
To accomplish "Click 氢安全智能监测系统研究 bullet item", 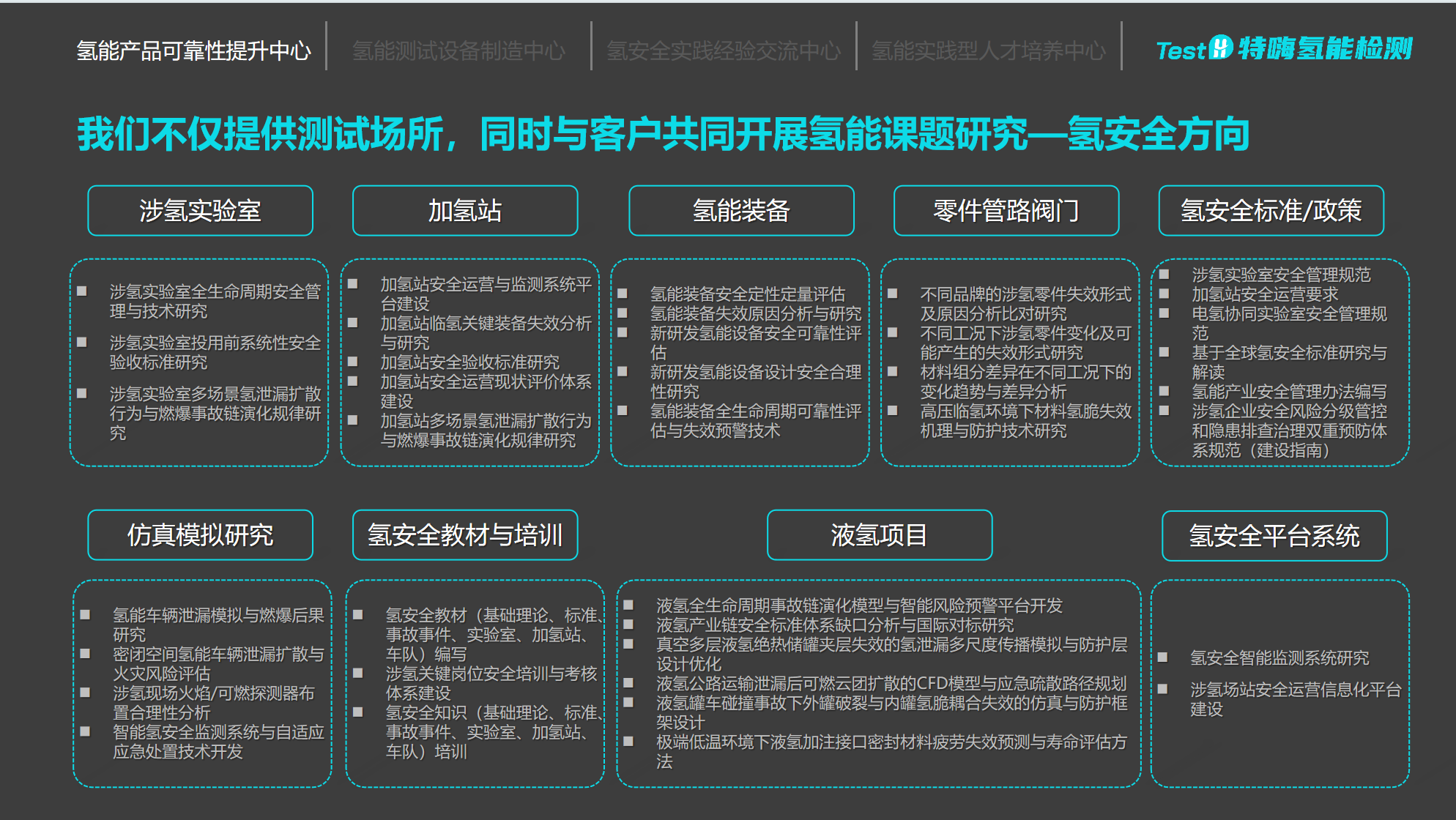I will pos(1279,657).
